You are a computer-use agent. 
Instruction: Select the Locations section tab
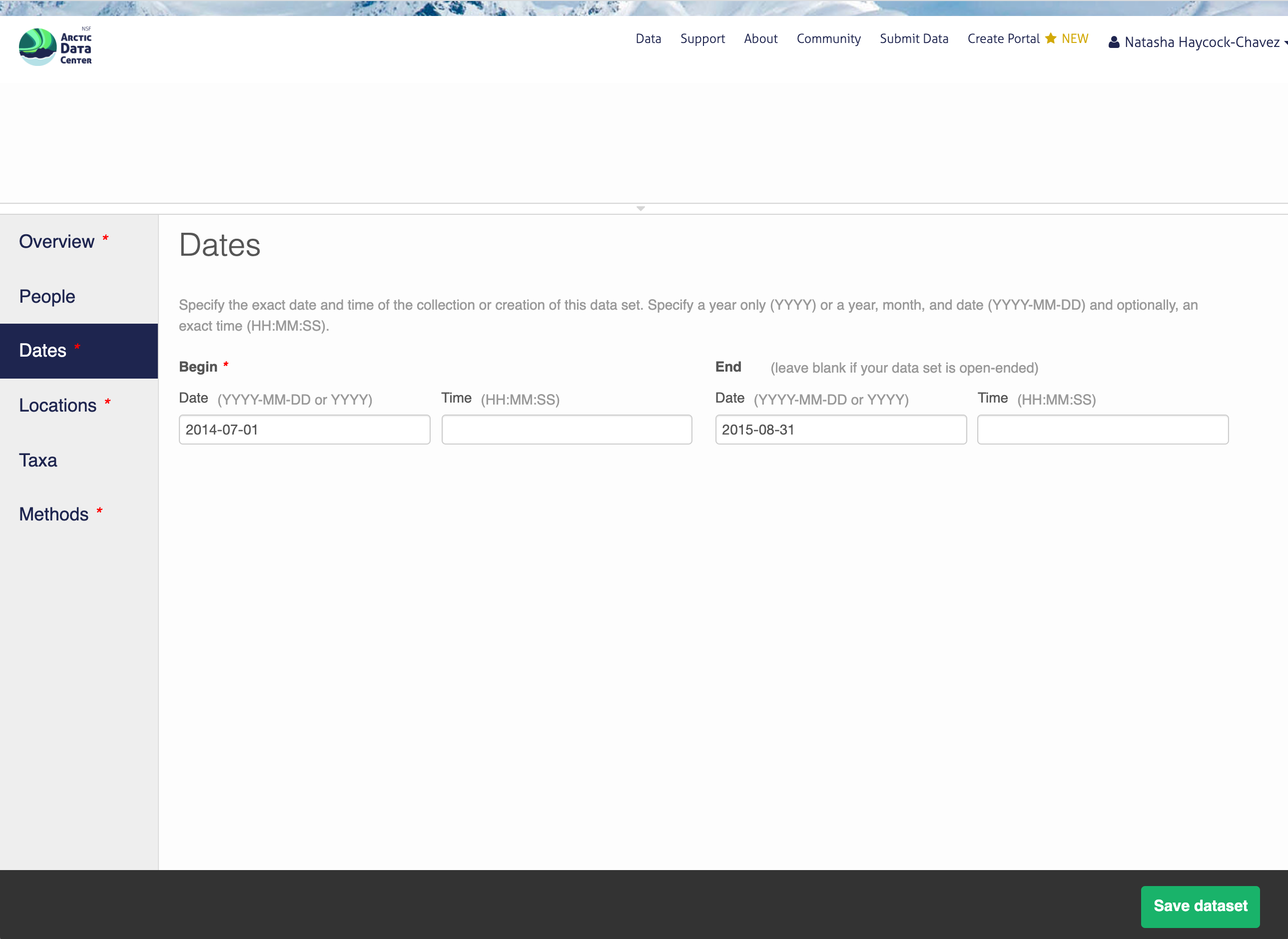click(58, 405)
